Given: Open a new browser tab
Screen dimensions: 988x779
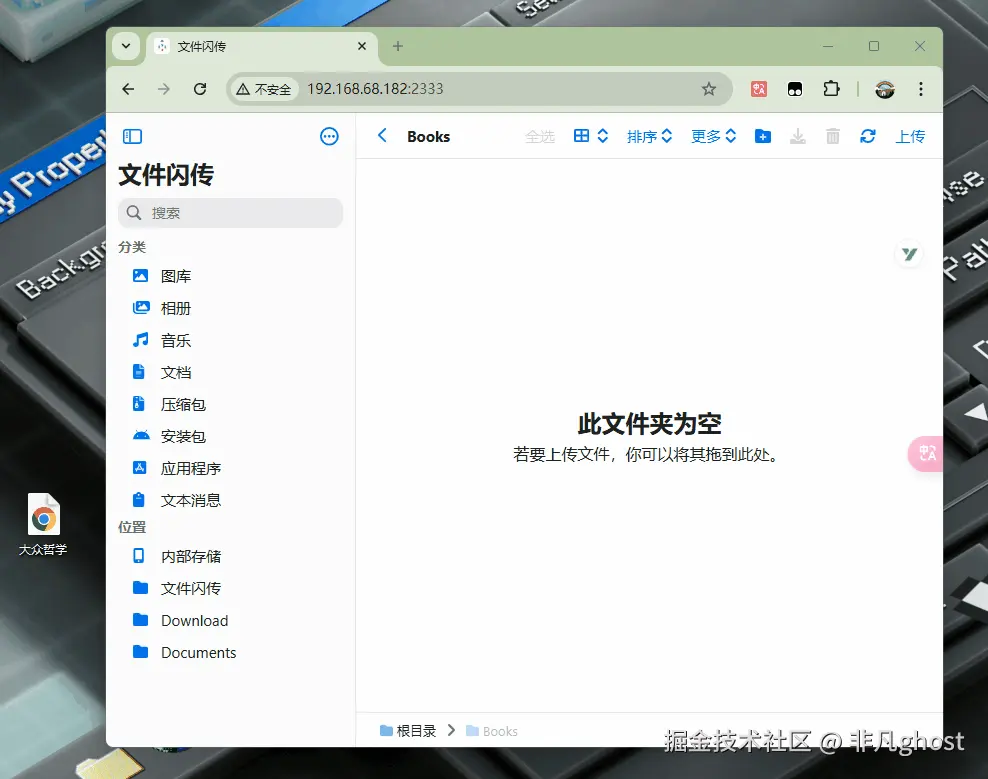Looking at the screenshot, I should tap(398, 46).
